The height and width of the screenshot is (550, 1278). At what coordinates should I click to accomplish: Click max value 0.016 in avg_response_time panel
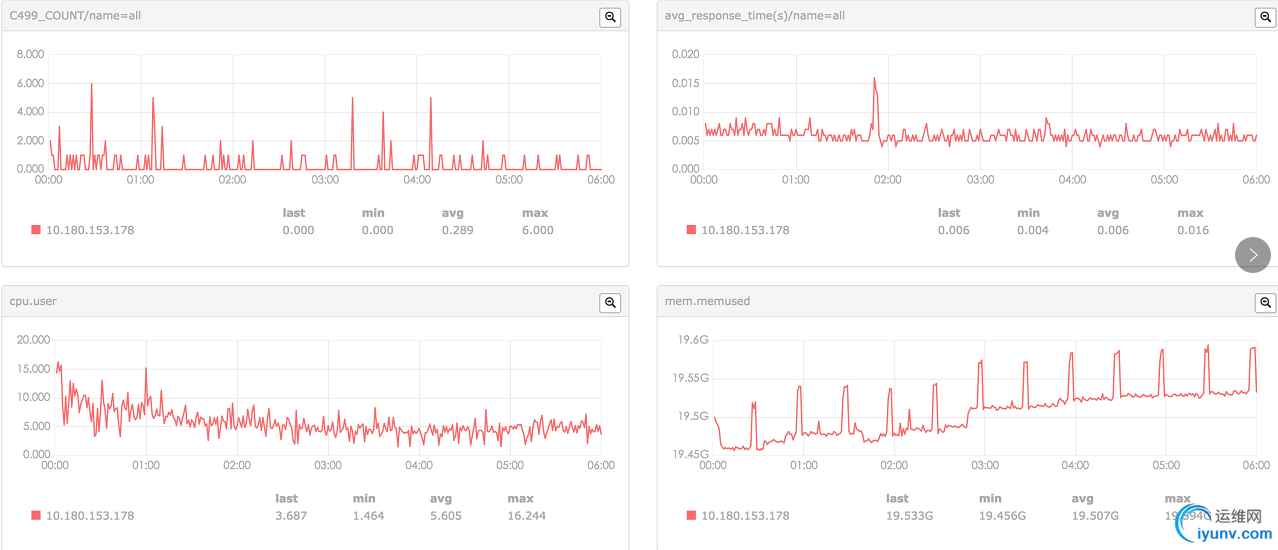(x=1193, y=230)
